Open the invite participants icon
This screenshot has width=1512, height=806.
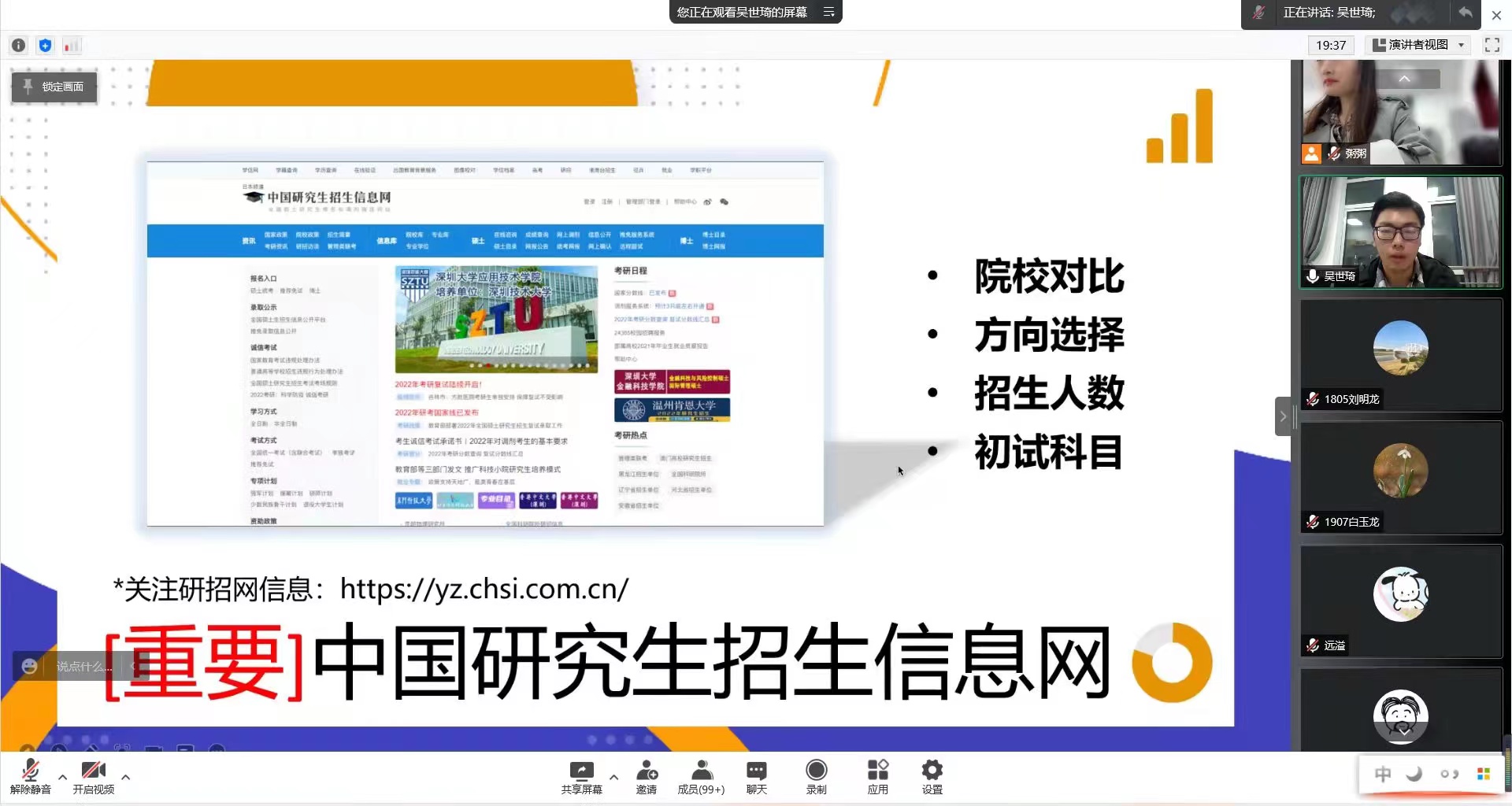click(647, 776)
